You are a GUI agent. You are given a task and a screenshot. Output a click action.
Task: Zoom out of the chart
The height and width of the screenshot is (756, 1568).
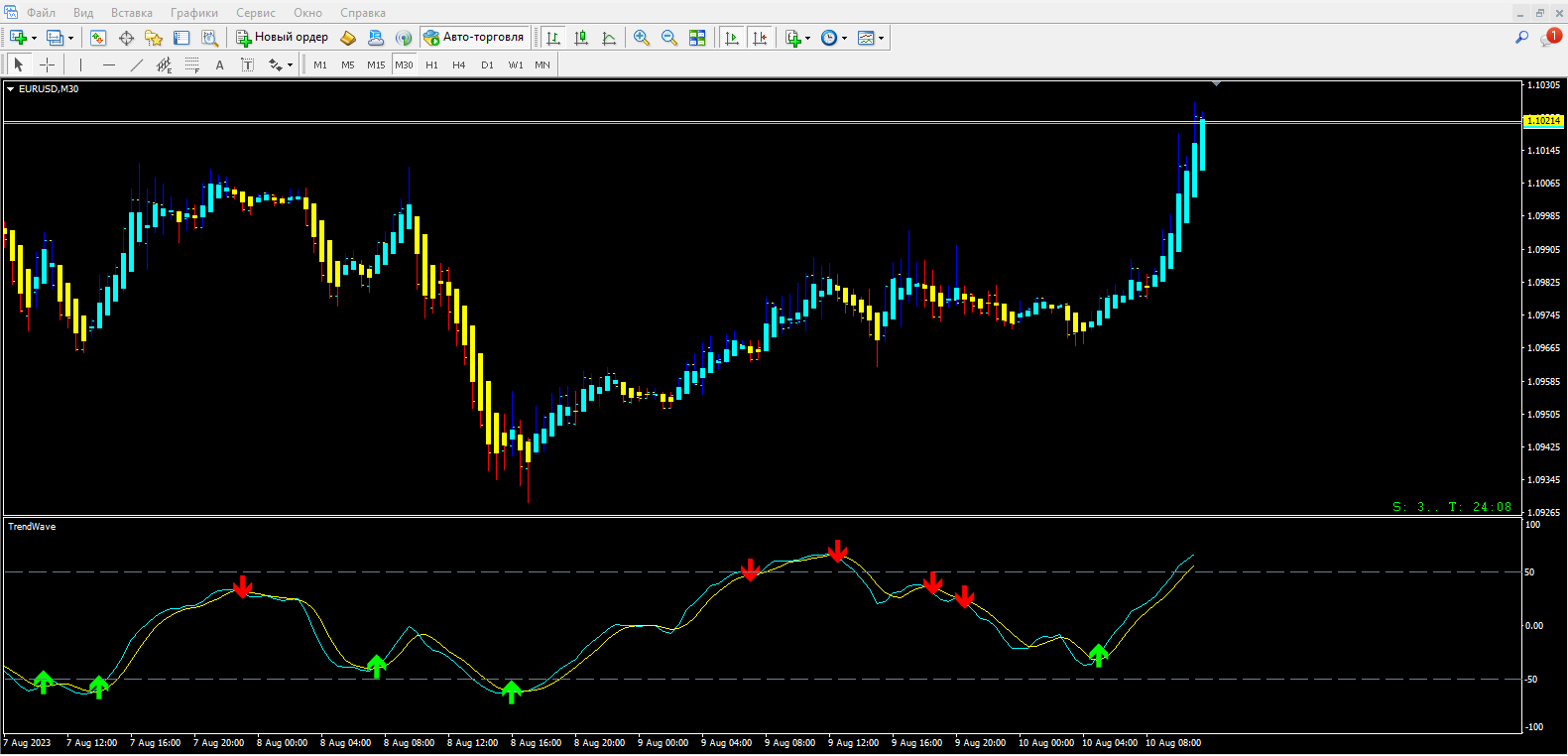click(669, 38)
